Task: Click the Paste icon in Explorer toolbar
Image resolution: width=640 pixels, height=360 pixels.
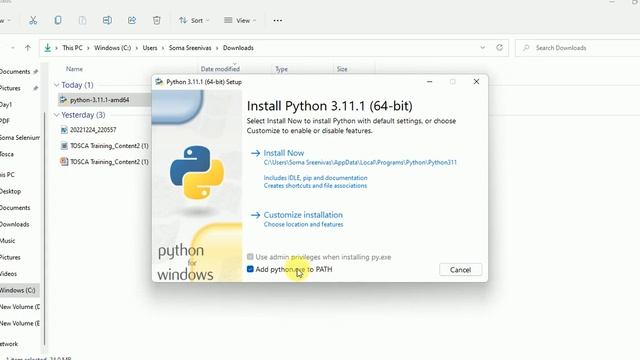Action: (82, 20)
